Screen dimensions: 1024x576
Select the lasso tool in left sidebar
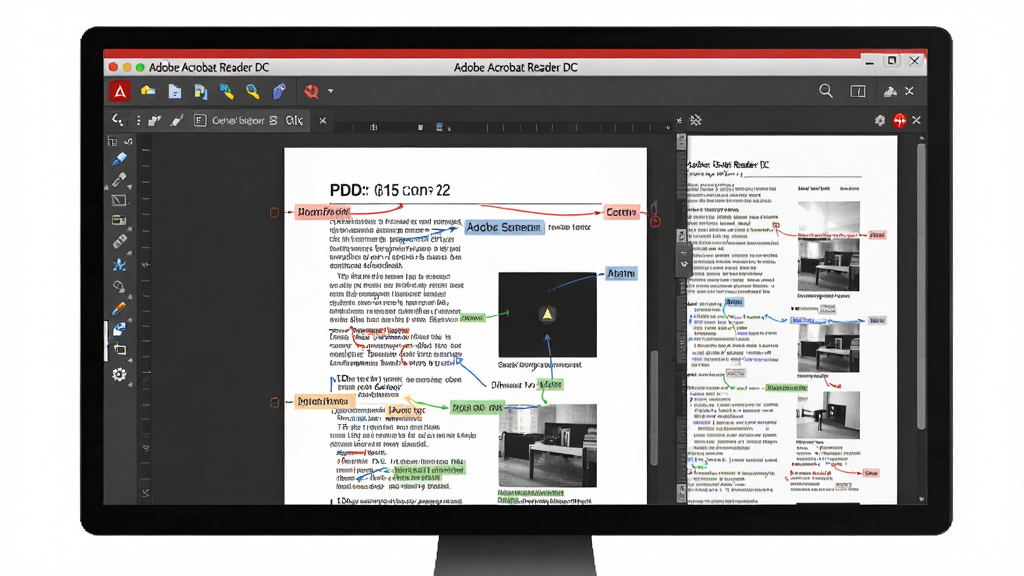click(x=119, y=286)
